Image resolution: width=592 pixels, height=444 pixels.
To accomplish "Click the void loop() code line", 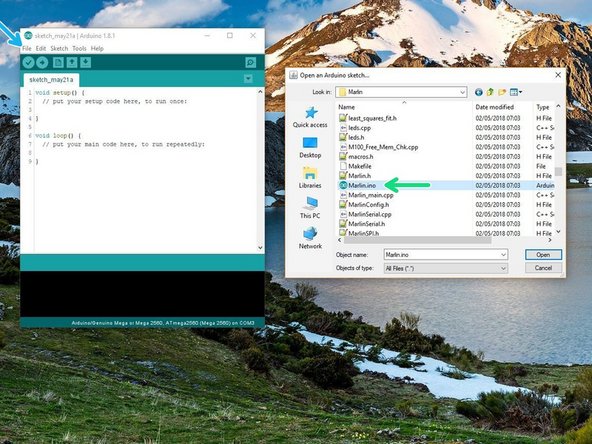I will pos(58,136).
